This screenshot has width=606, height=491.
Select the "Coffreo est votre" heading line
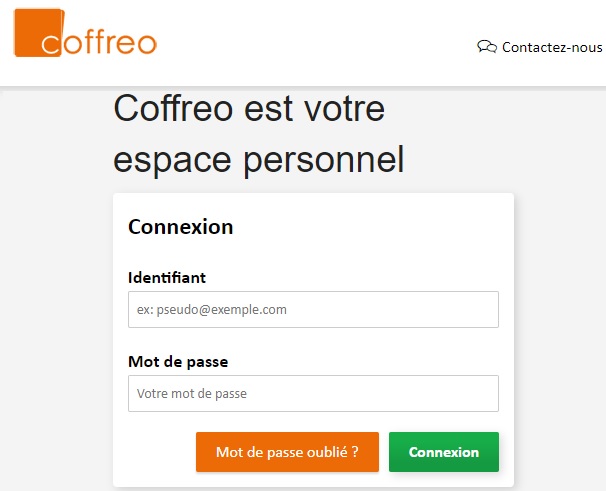(x=249, y=108)
